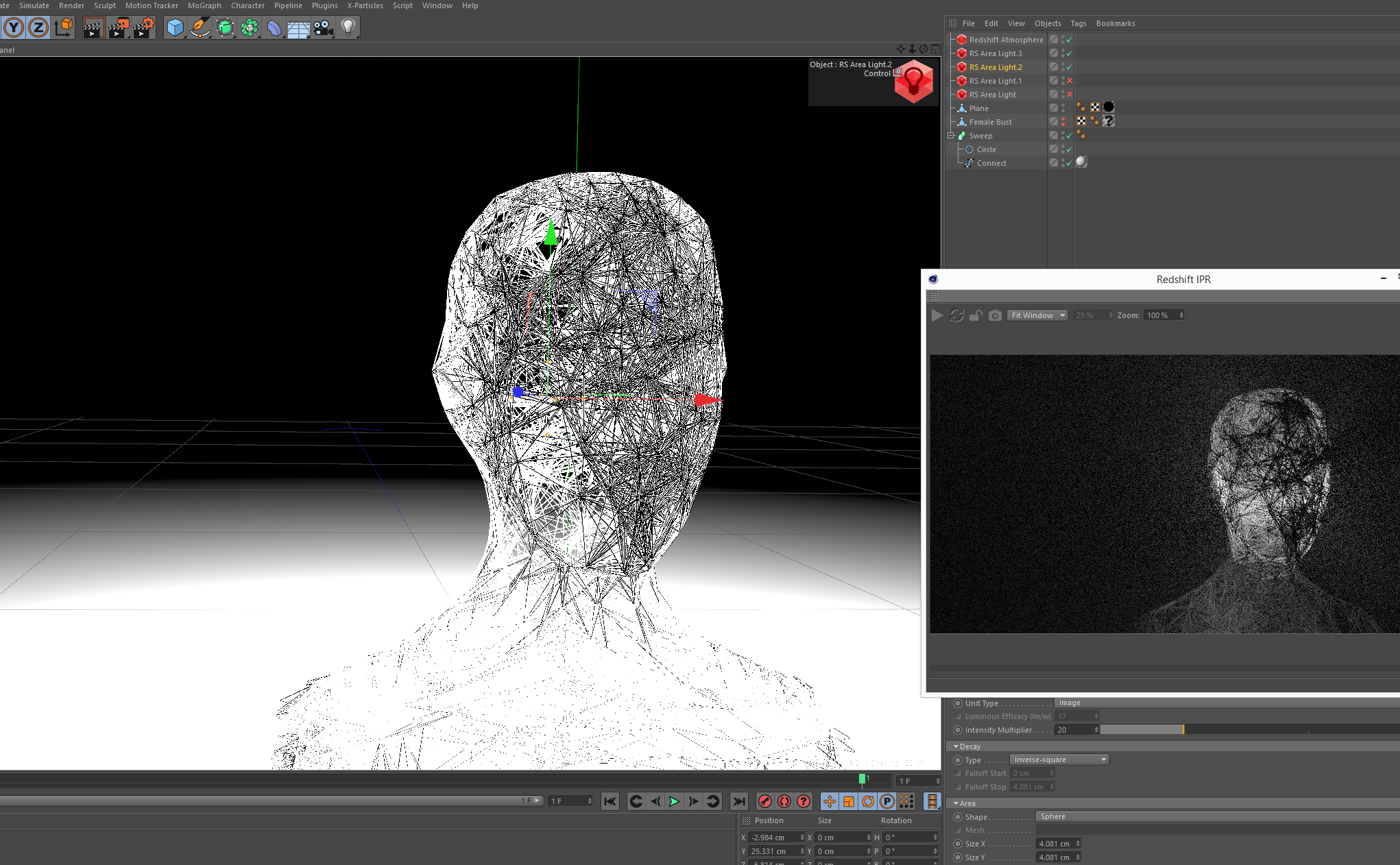This screenshot has height=865, width=1400.
Task: Toggle enable checkmark for Redshift Atmosphere
Action: click(x=1070, y=40)
